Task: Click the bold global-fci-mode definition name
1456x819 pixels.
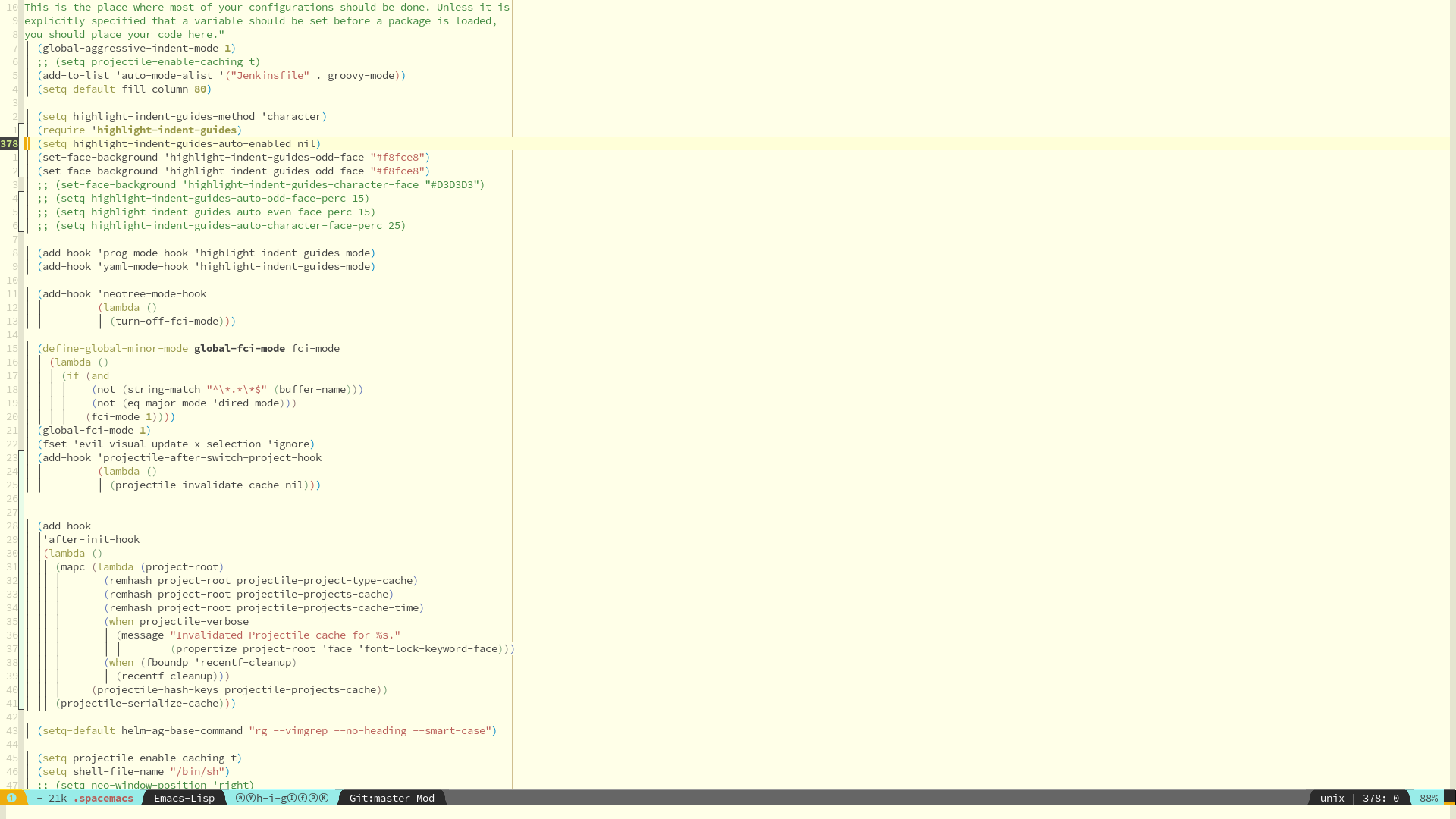Action: (240, 348)
